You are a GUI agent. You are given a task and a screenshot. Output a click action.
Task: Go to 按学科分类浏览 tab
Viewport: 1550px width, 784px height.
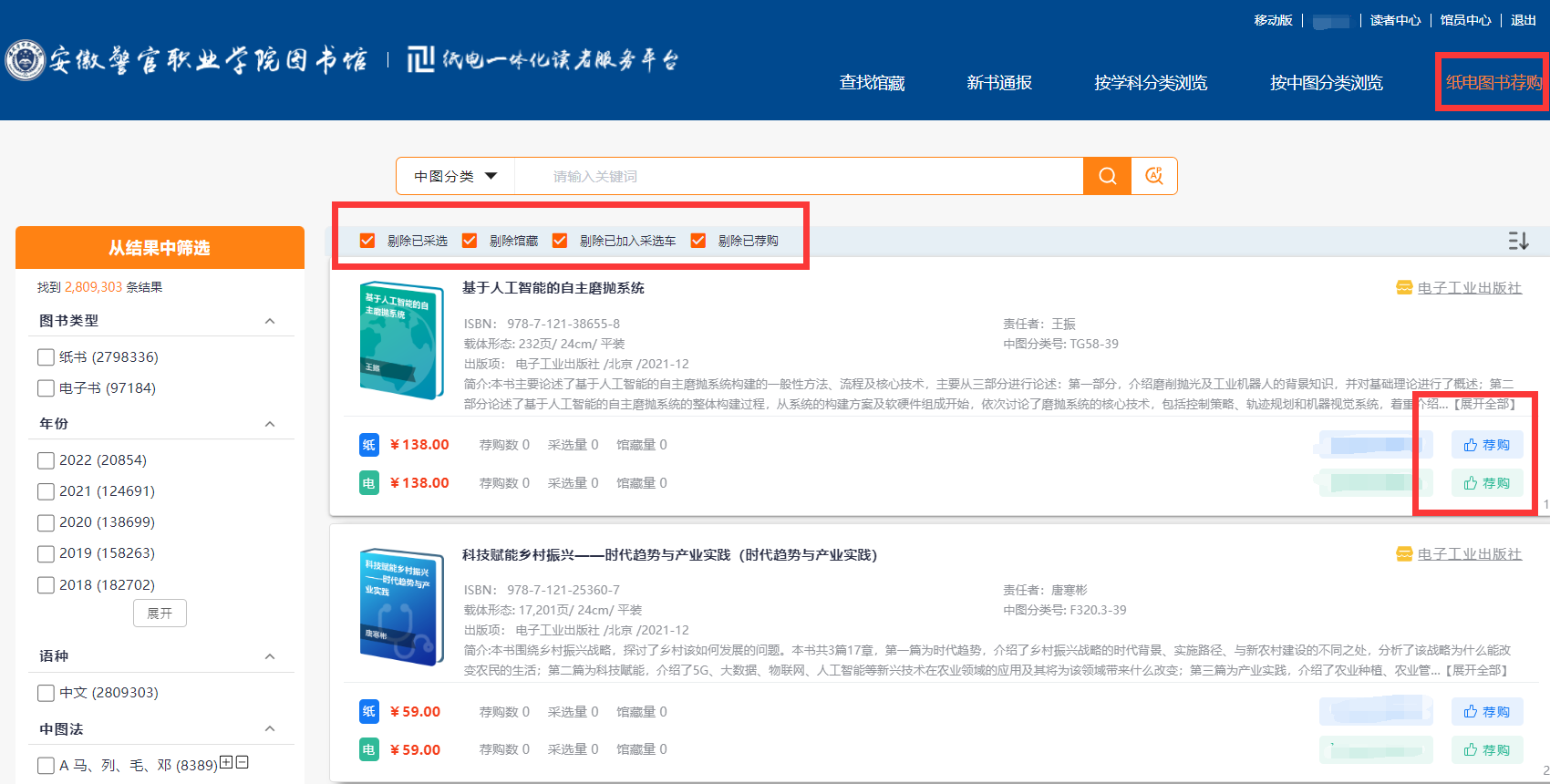click(1151, 83)
